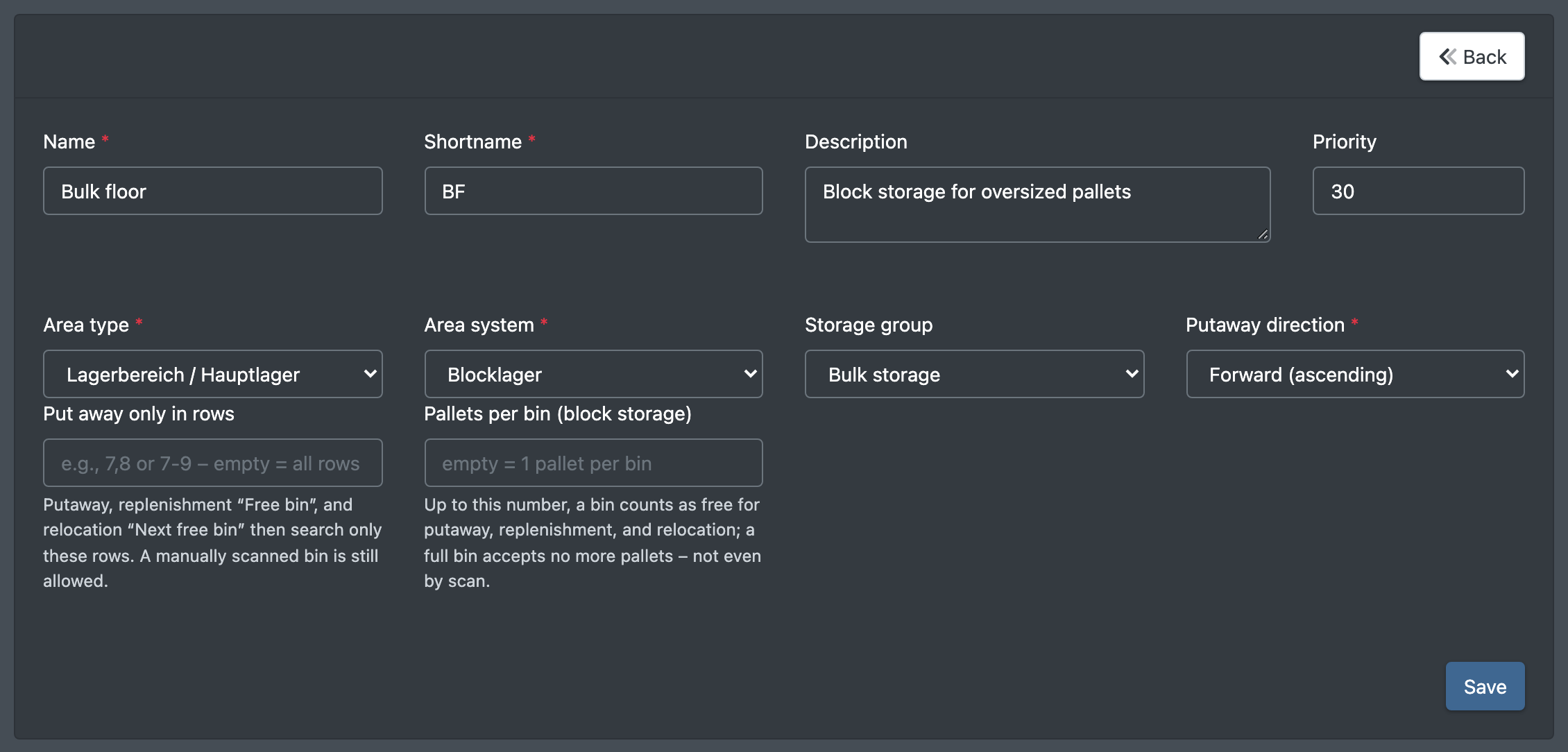Select the 'Shortname' label
Image resolution: width=1568 pixels, height=752 pixels.
(472, 142)
